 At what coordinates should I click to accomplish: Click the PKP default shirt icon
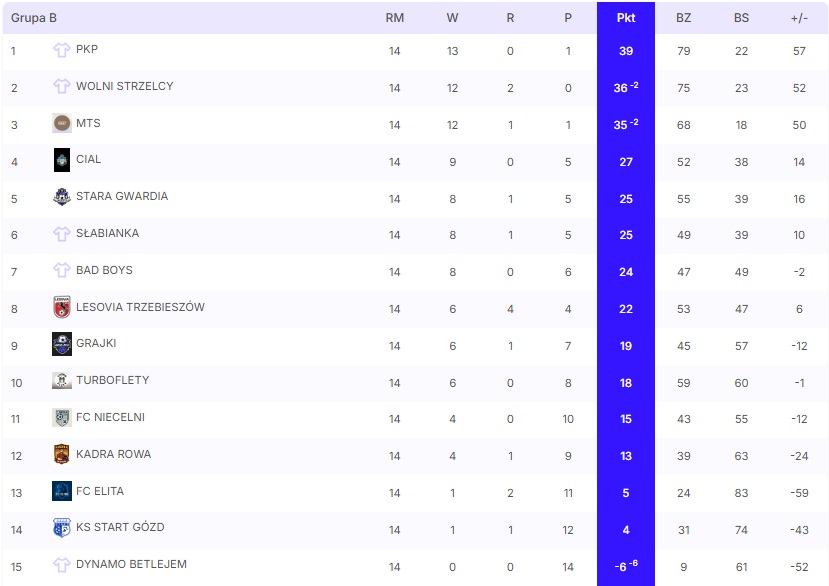62,50
